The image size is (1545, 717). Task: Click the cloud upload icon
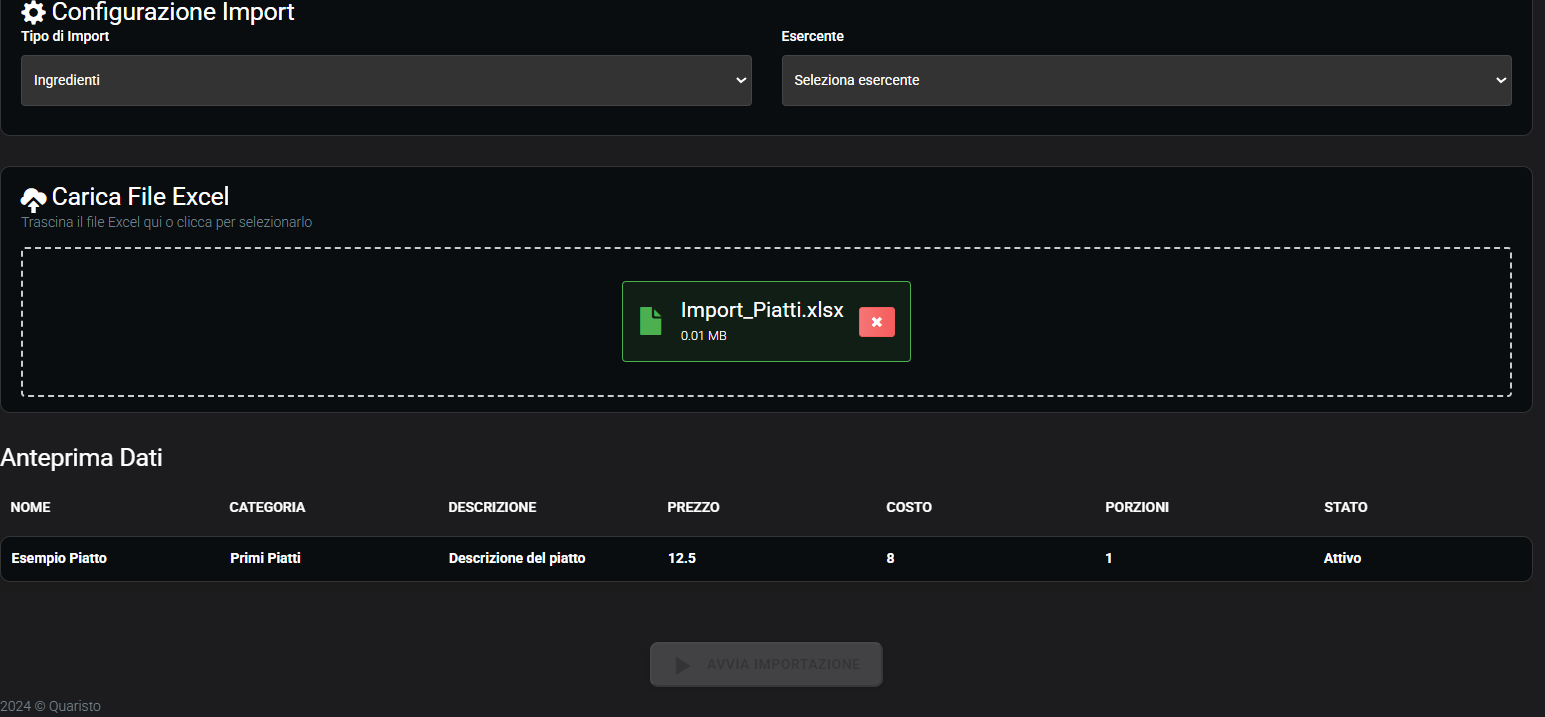[34, 198]
